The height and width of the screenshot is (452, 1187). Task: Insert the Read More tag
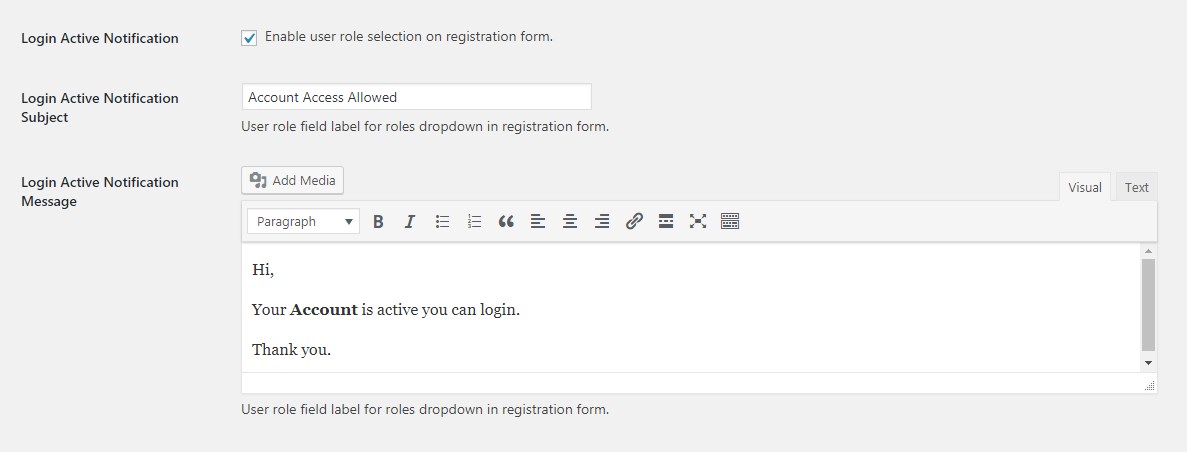[x=666, y=222]
